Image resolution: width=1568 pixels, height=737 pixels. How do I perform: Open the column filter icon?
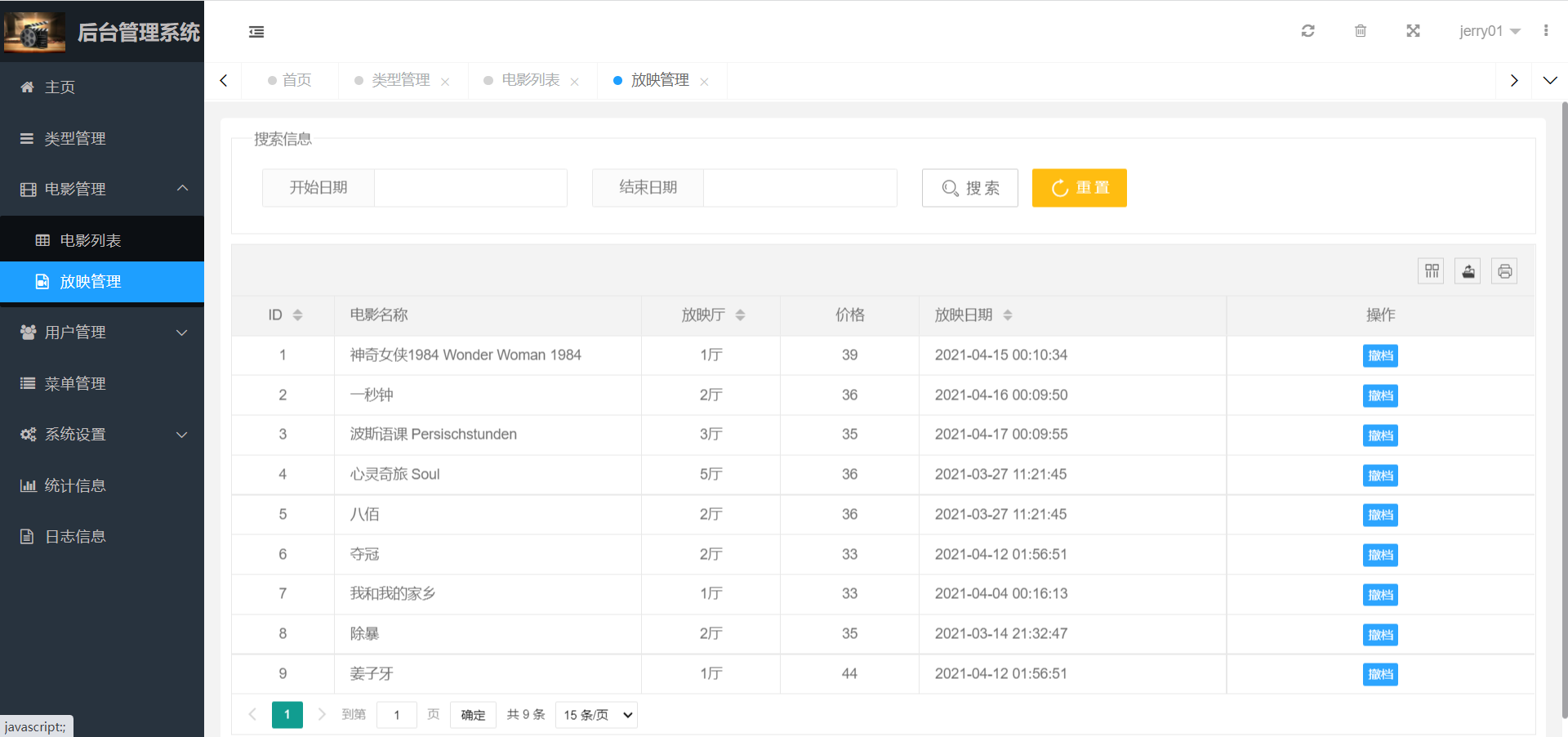(1432, 271)
